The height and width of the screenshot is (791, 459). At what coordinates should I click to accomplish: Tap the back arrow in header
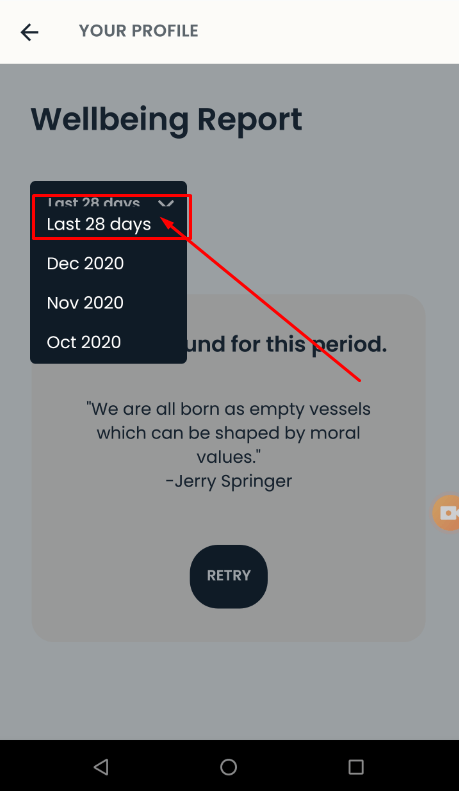tap(29, 32)
